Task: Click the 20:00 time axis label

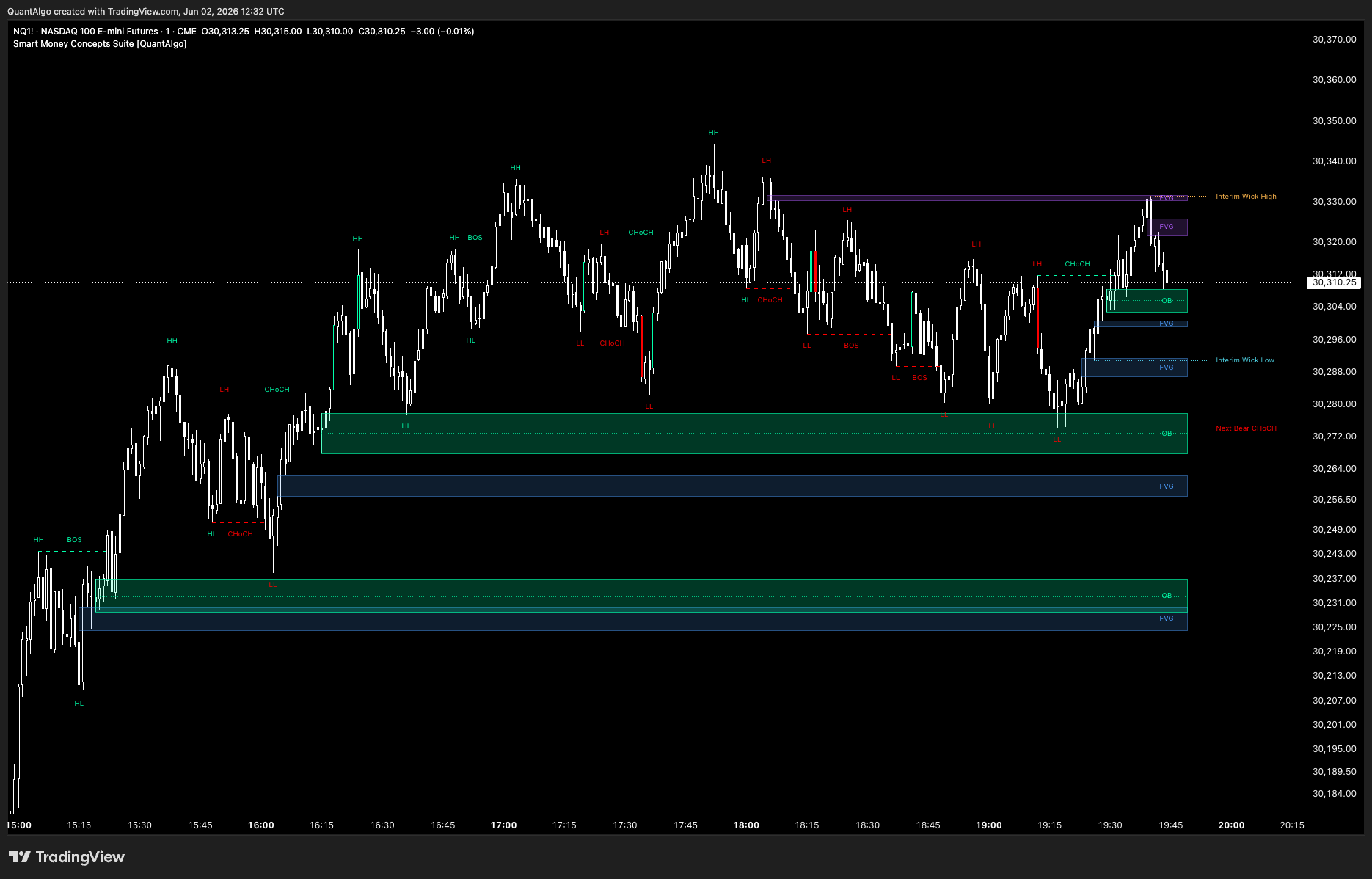Action: point(1232,825)
